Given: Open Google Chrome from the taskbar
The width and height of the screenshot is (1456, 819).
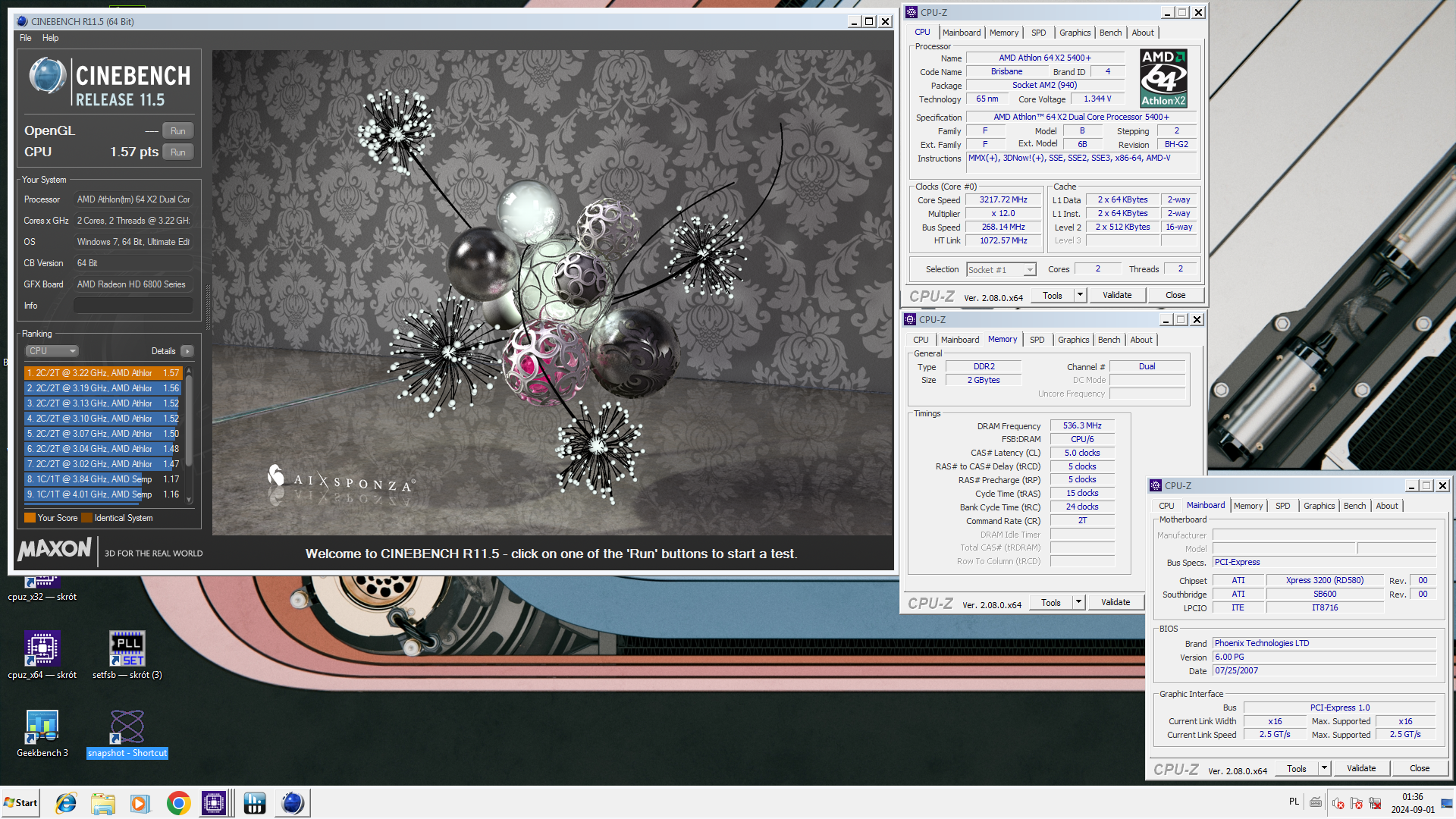Looking at the screenshot, I should click(x=179, y=803).
